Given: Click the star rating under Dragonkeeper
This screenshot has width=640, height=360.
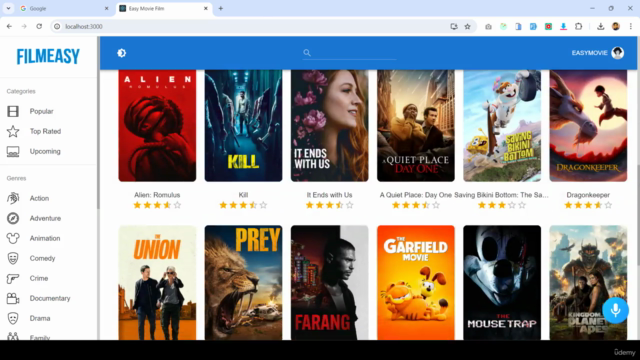Looking at the screenshot, I should (x=588, y=205).
